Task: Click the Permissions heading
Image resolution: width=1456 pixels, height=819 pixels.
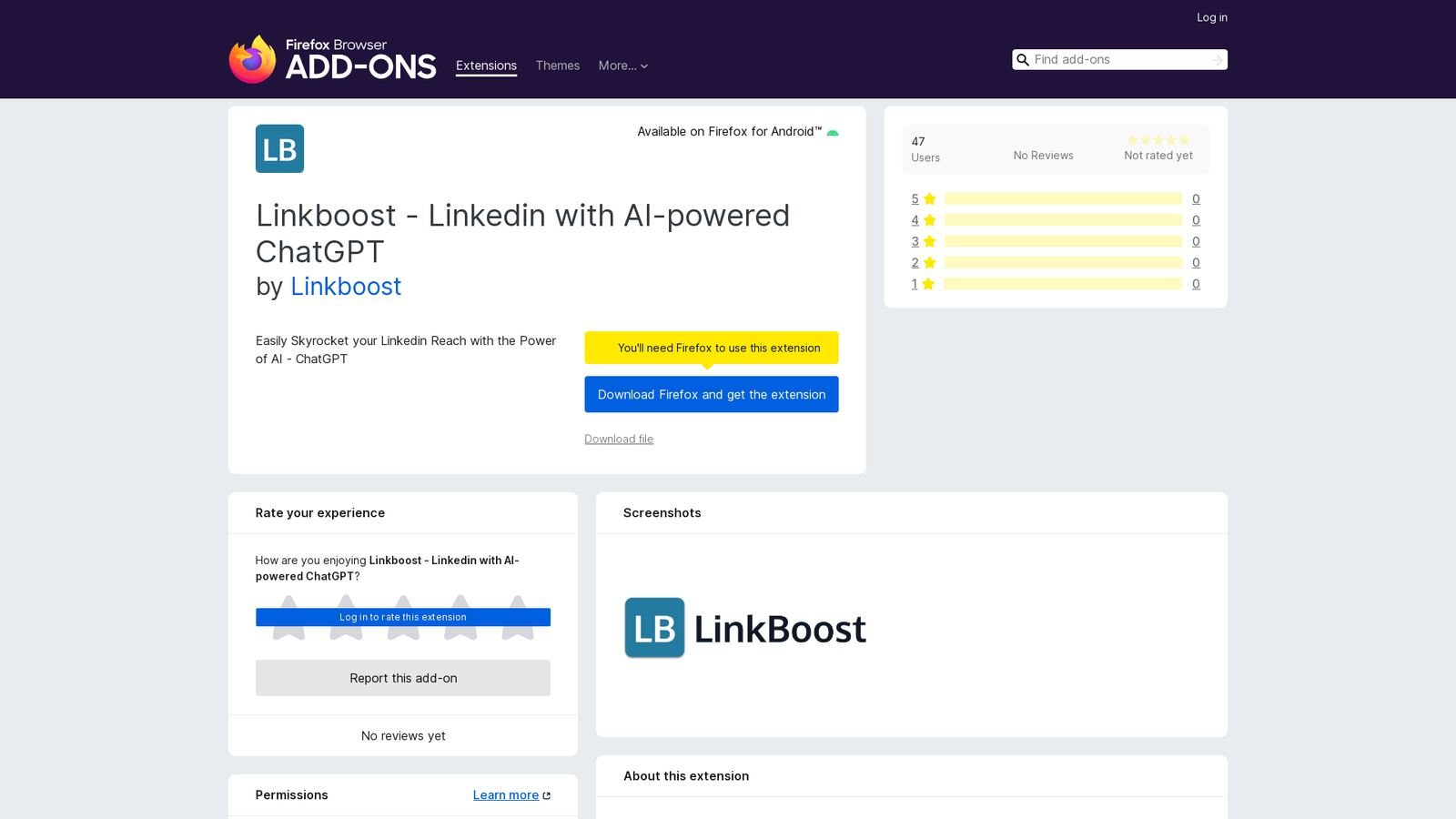Action: pyautogui.click(x=291, y=795)
